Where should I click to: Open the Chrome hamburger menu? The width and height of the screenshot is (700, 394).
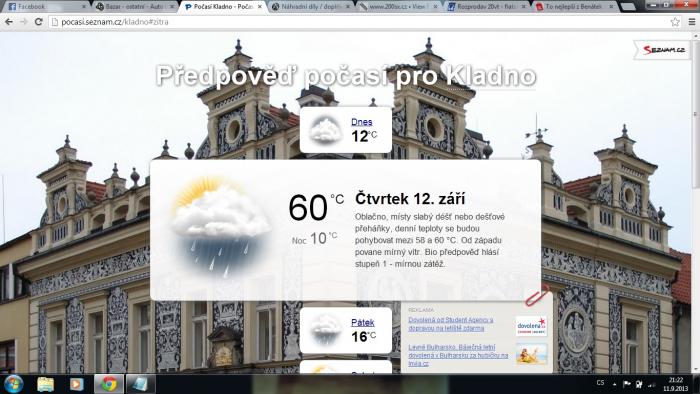pyautogui.click(x=692, y=22)
